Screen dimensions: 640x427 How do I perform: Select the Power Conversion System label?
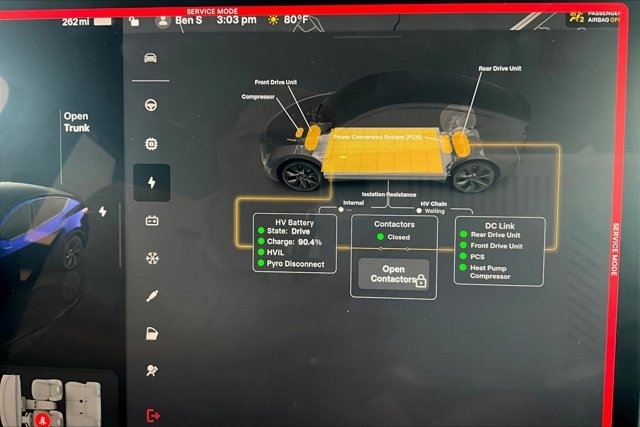tap(378, 137)
